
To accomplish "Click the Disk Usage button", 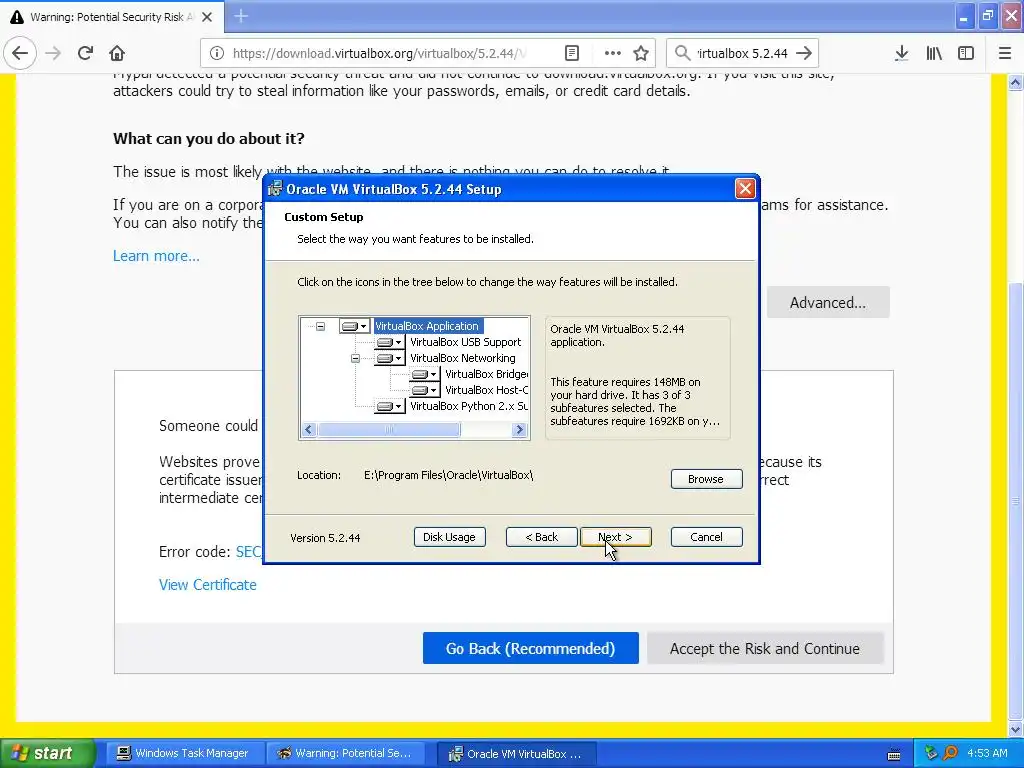I will [449, 537].
